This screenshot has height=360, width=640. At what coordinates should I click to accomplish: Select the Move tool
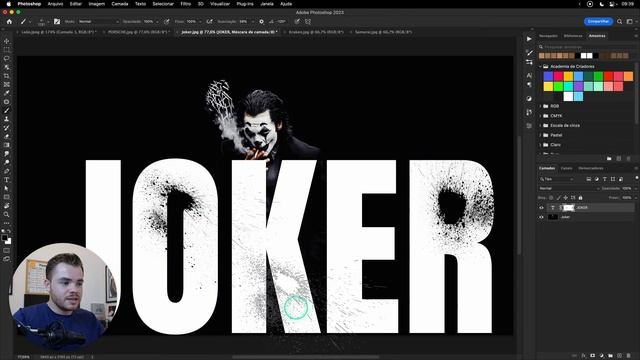(7, 41)
